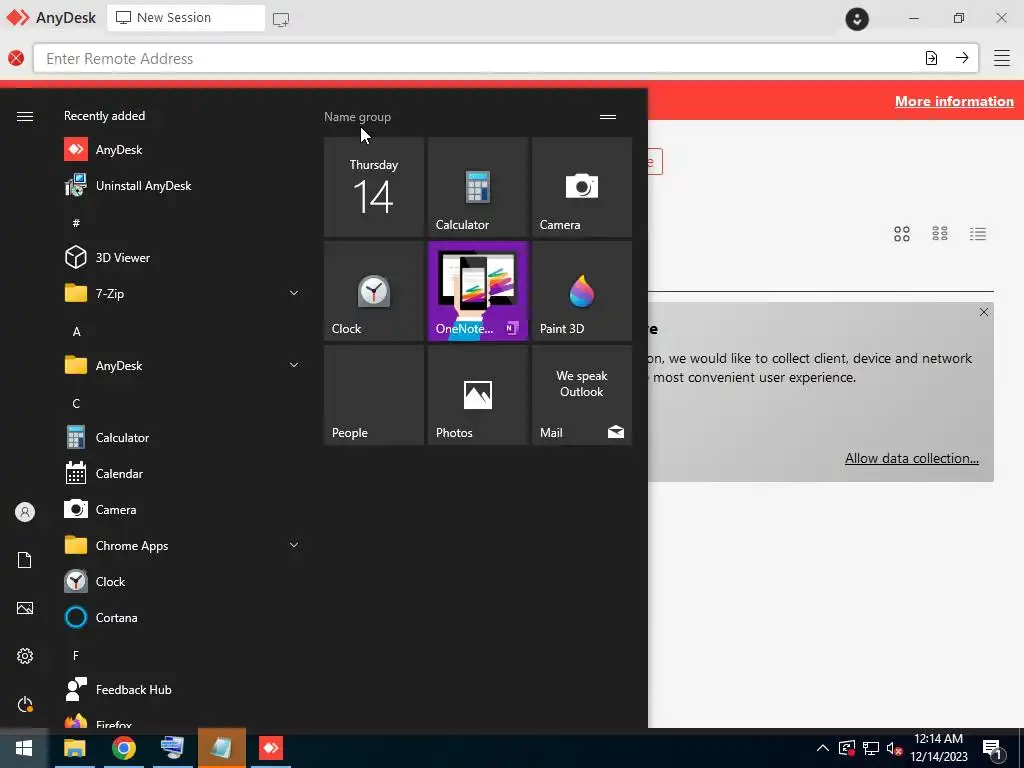Expand the Chrome Apps folder chevron

(294, 545)
